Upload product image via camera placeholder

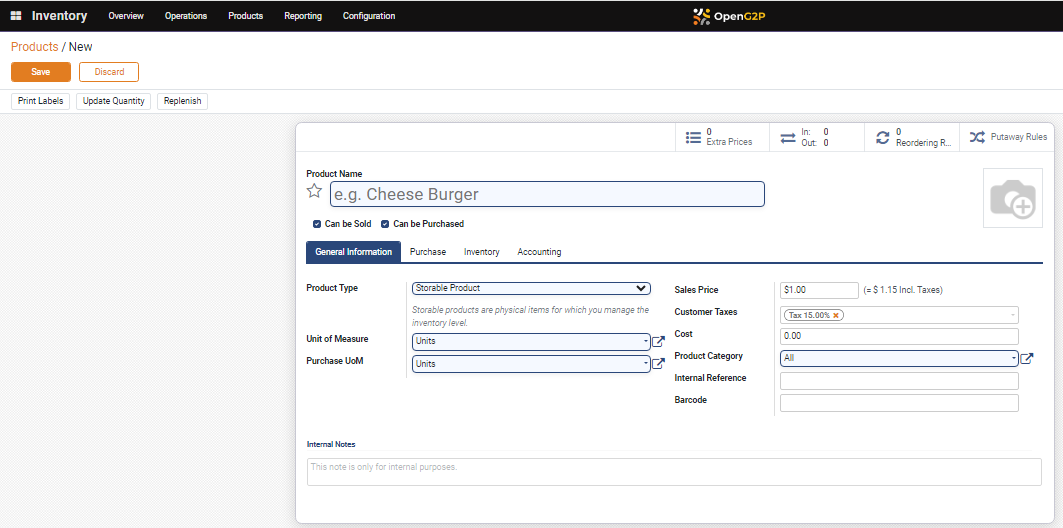click(x=1011, y=200)
